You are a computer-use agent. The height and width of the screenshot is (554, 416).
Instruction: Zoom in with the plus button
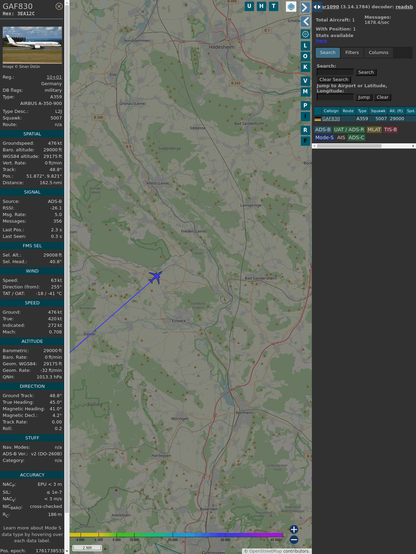[x=294, y=529]
